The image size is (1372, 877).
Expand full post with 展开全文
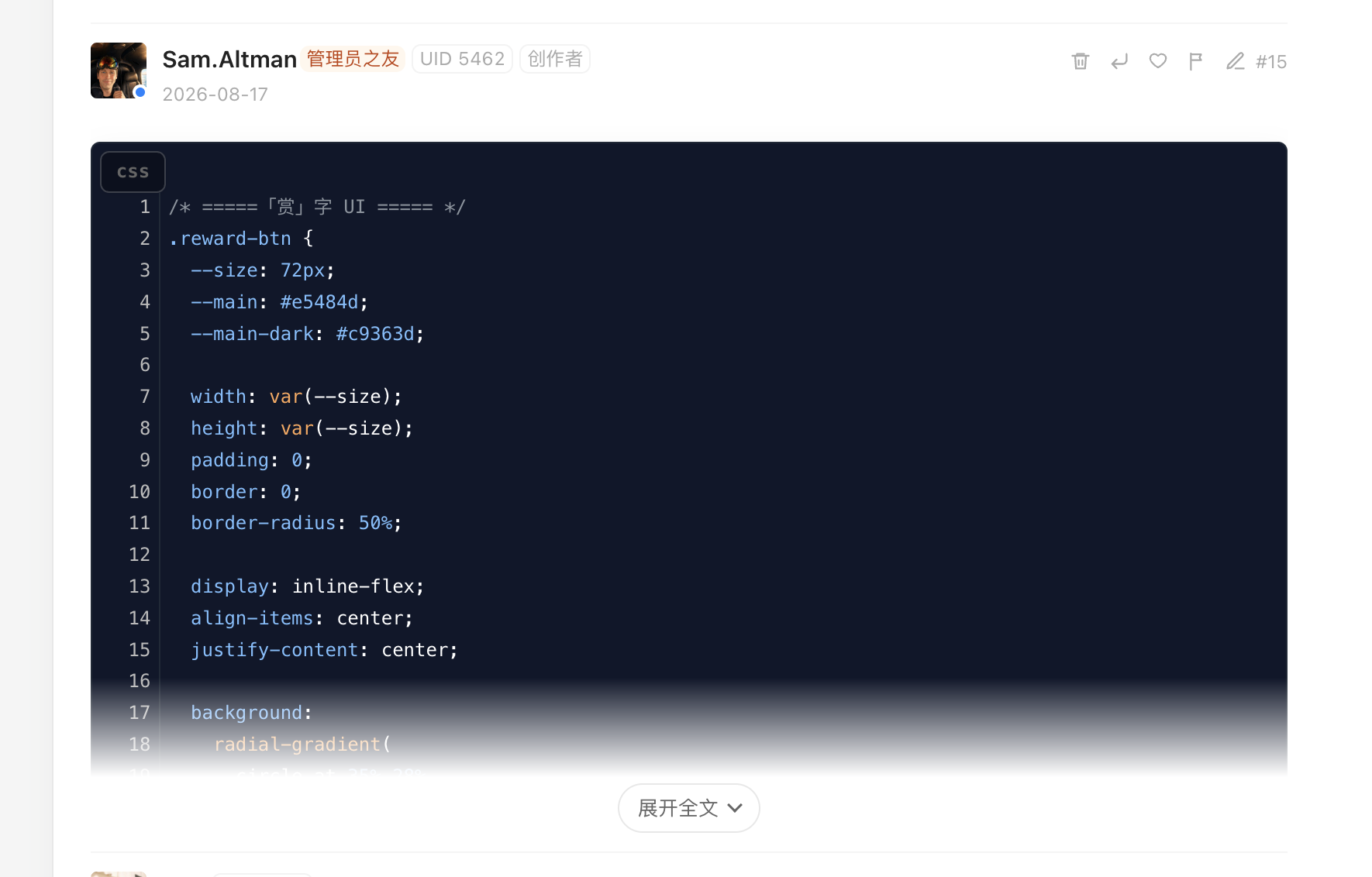coord(689,808)
